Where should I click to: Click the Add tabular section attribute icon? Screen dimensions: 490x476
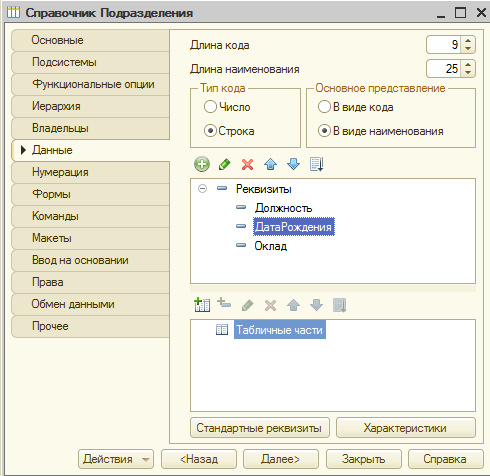click(224, 303)
